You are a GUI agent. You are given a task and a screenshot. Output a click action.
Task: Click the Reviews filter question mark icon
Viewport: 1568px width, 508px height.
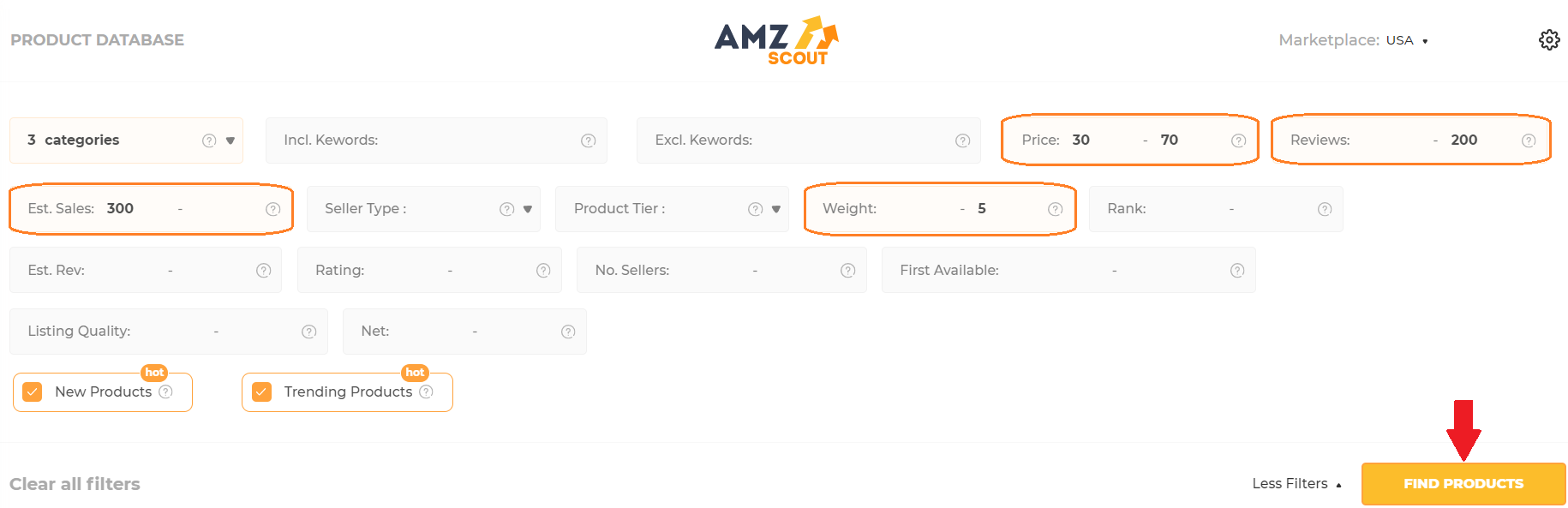click(x=1532, y=140)
